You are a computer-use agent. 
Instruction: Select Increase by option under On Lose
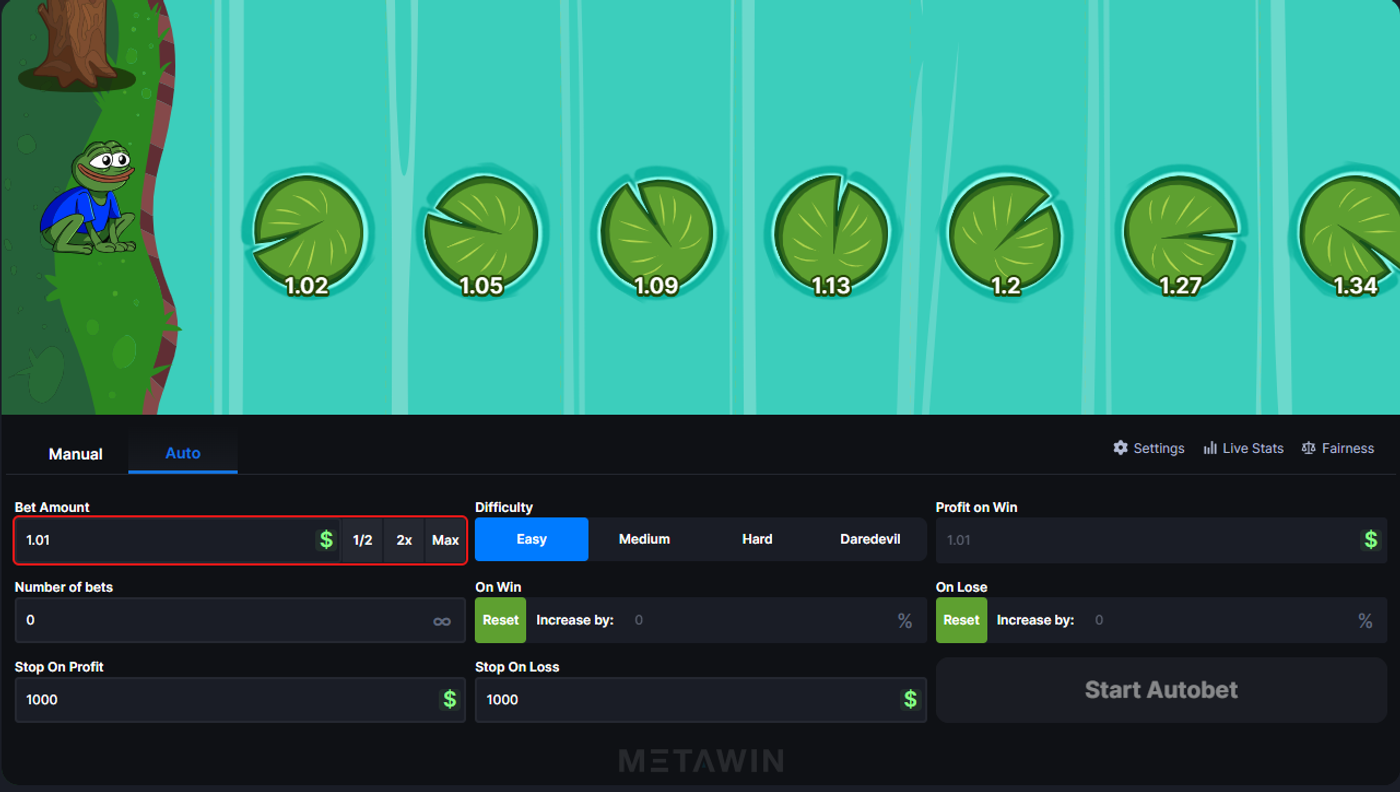click(x=1035, y=620)
